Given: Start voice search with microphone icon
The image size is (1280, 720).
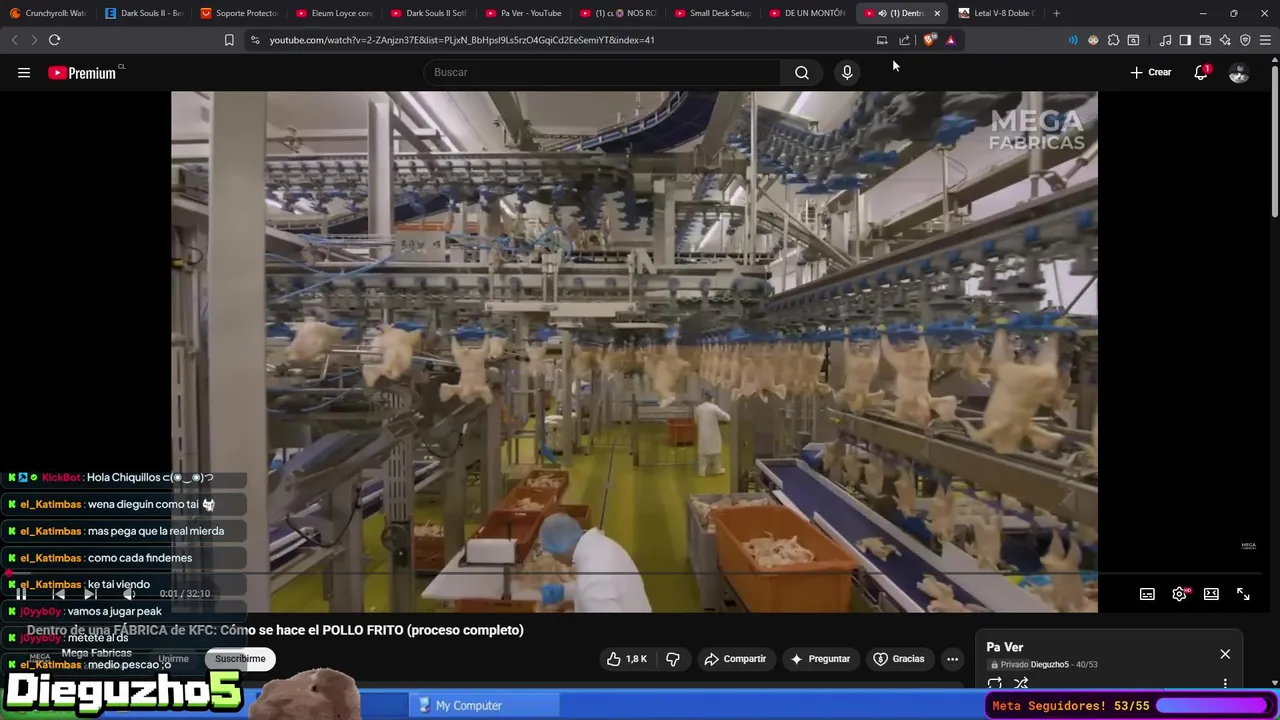Looking at the screenshot, I should [x=847, y=72].
